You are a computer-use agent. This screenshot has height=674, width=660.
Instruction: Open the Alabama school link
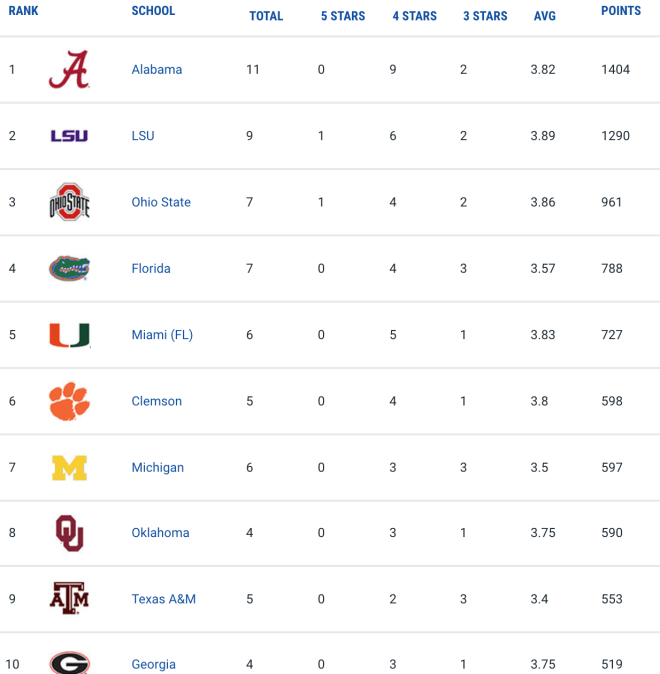click(x=157, y=70)
